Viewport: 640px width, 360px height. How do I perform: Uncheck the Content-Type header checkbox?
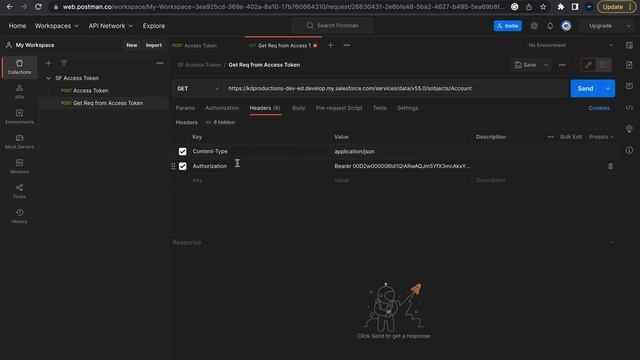coord(182,151)
